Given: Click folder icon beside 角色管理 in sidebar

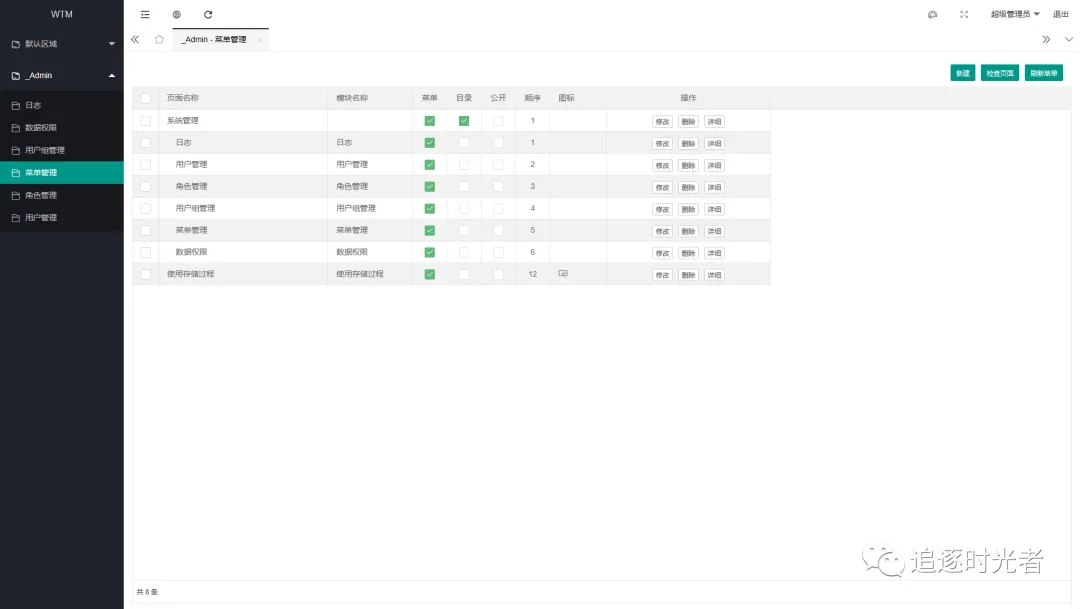Looking at the screenshot, I should coord(16,196).
